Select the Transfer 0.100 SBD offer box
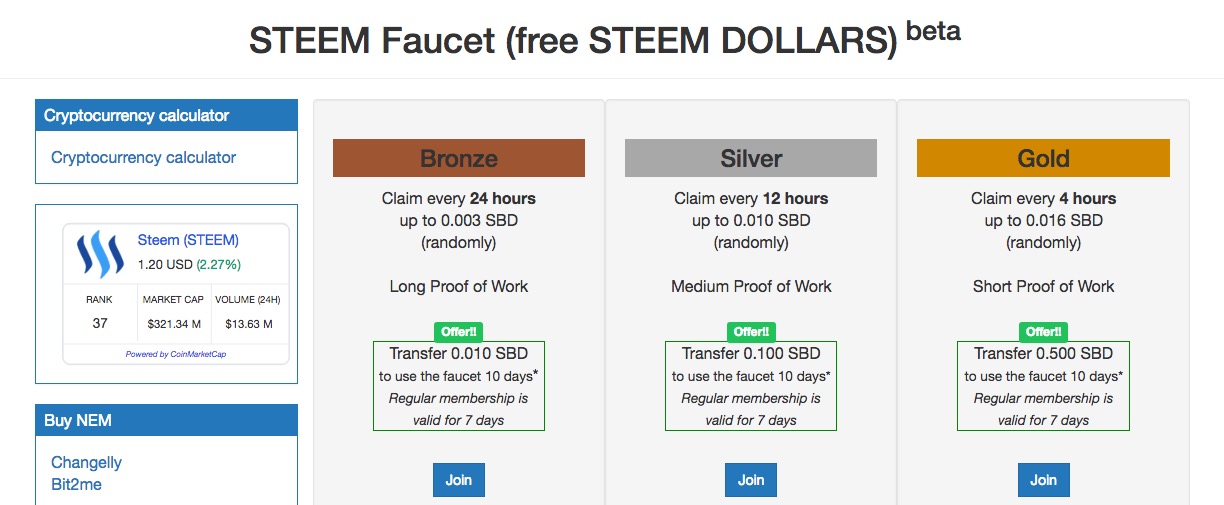Viewport: 1224px width, 505px height. click(x=751, y=386)
